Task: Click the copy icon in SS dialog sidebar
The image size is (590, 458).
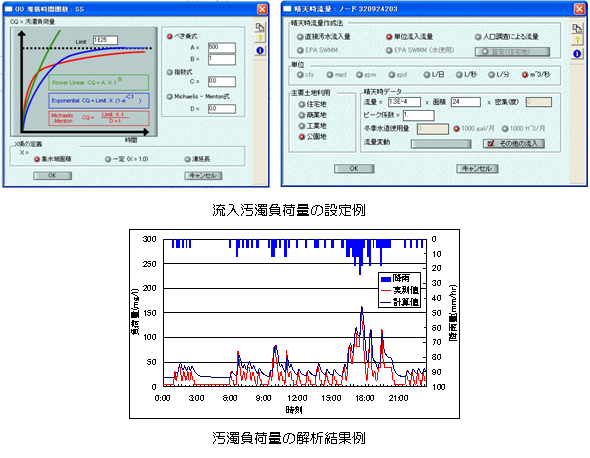Action: point(260,27)
